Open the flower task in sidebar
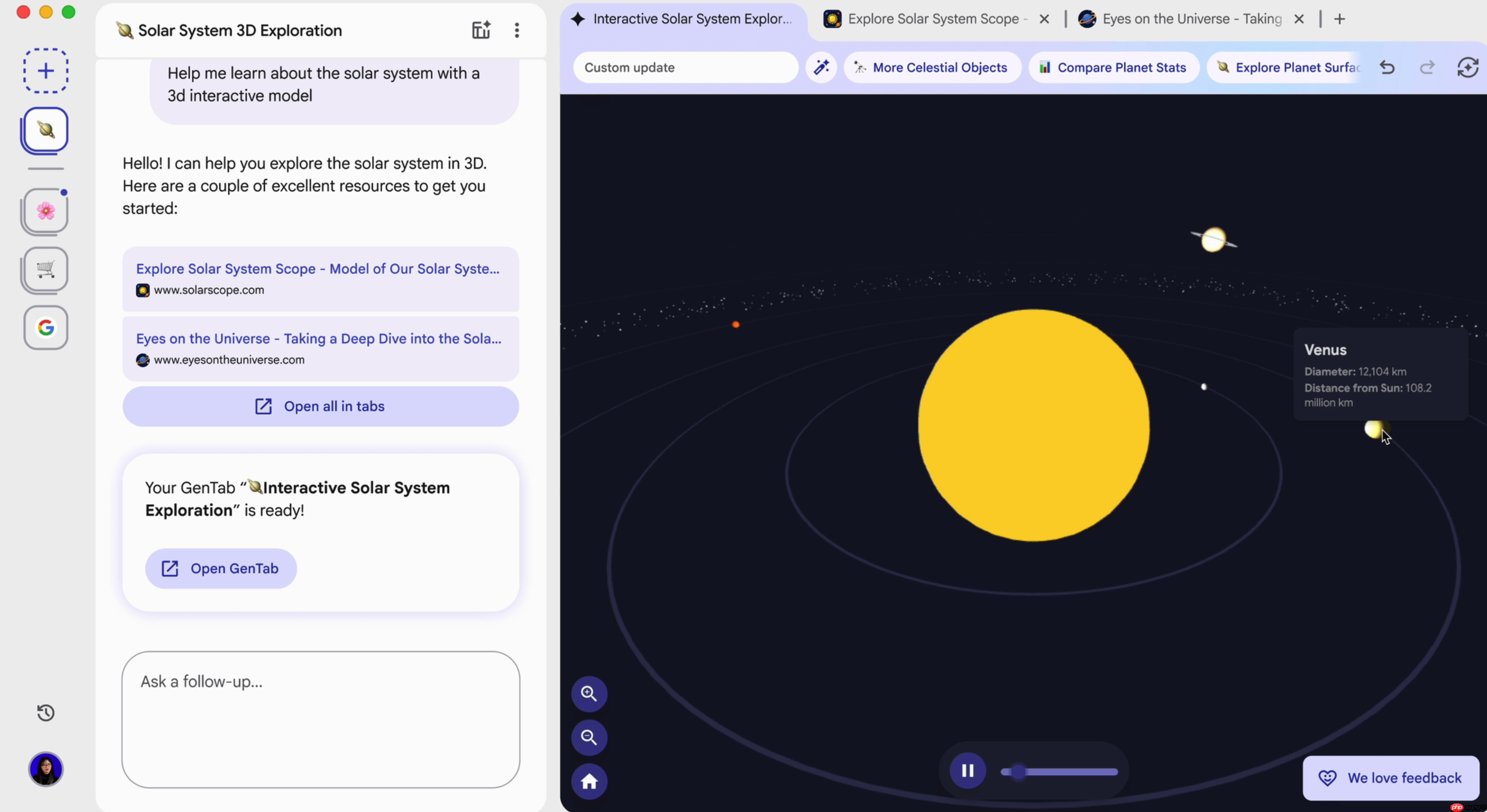1487x812 pixels. point(46,211)
